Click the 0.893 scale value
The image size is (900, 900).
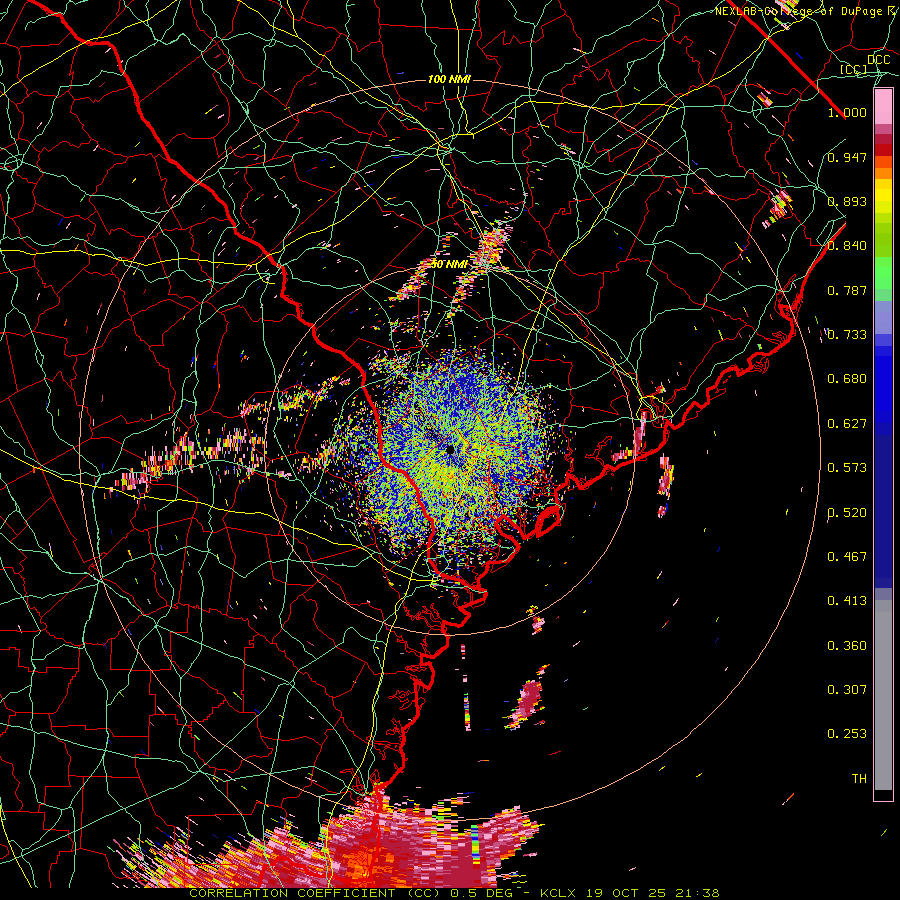(847, 201)
